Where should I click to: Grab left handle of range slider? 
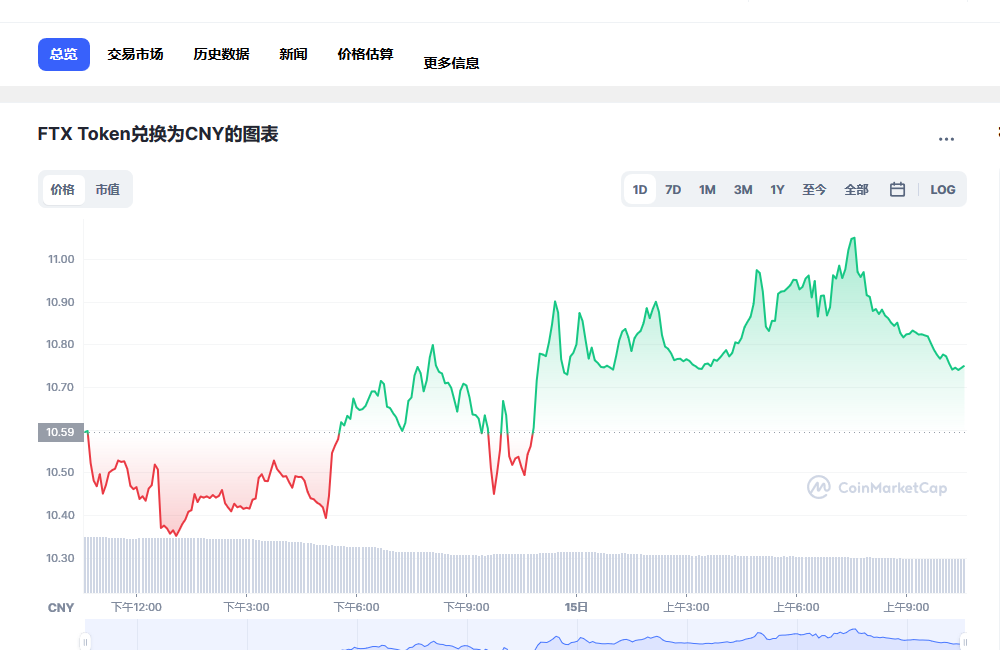(85, 641)
